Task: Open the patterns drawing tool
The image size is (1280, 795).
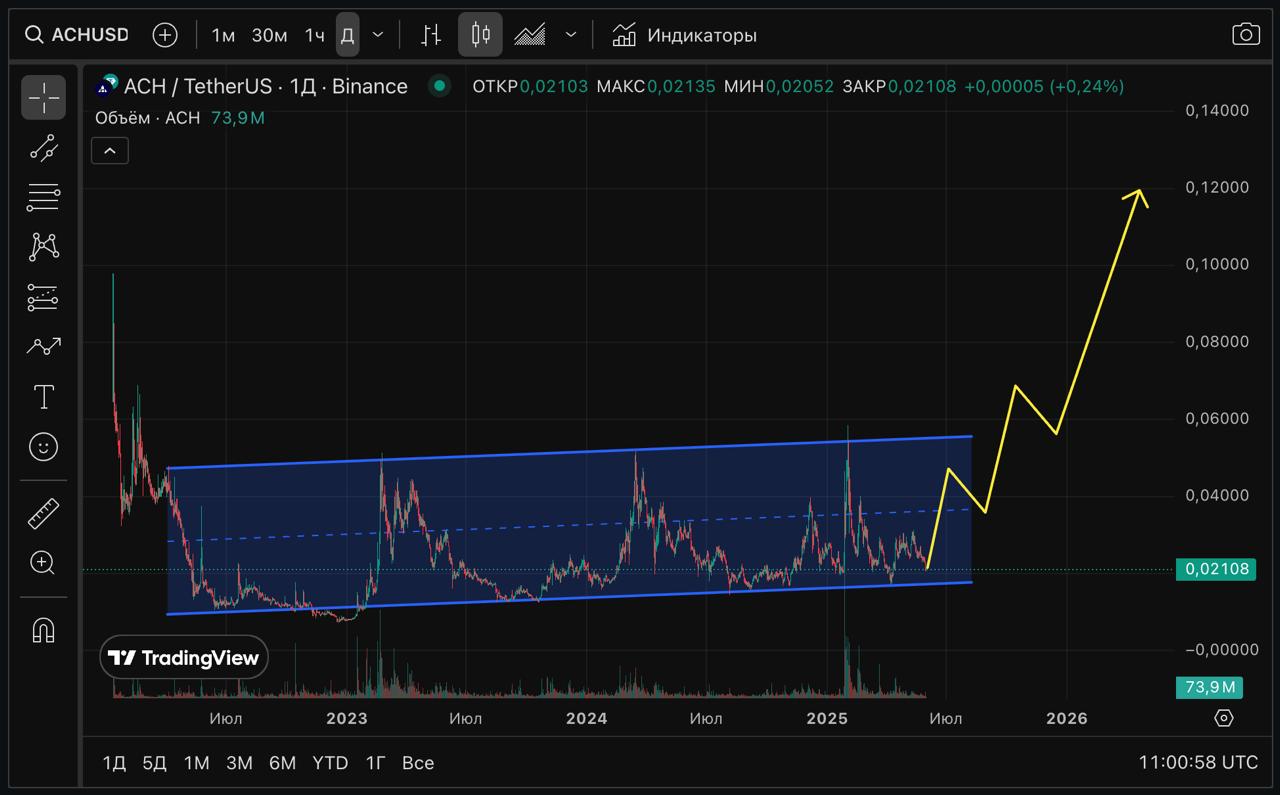Action: tap(44, 246)
